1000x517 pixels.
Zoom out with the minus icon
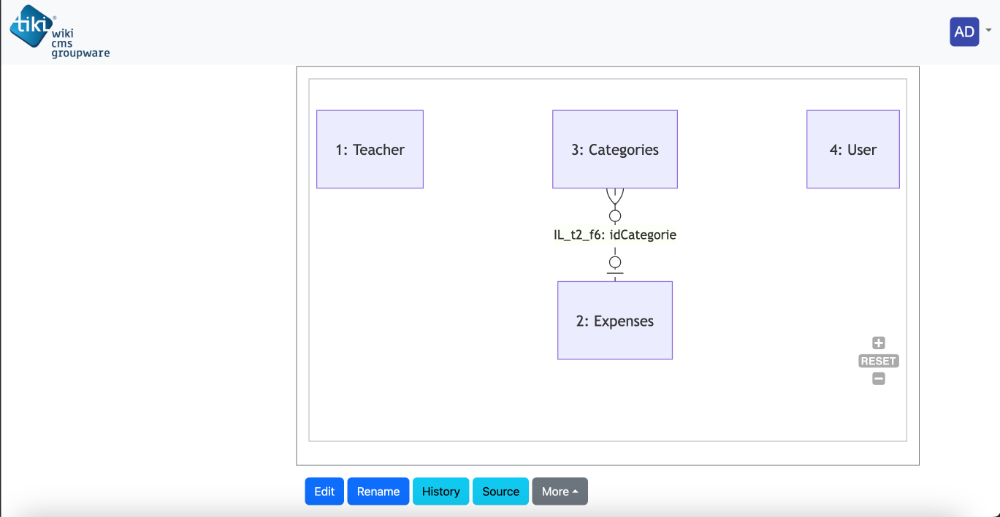click(878, 379)
